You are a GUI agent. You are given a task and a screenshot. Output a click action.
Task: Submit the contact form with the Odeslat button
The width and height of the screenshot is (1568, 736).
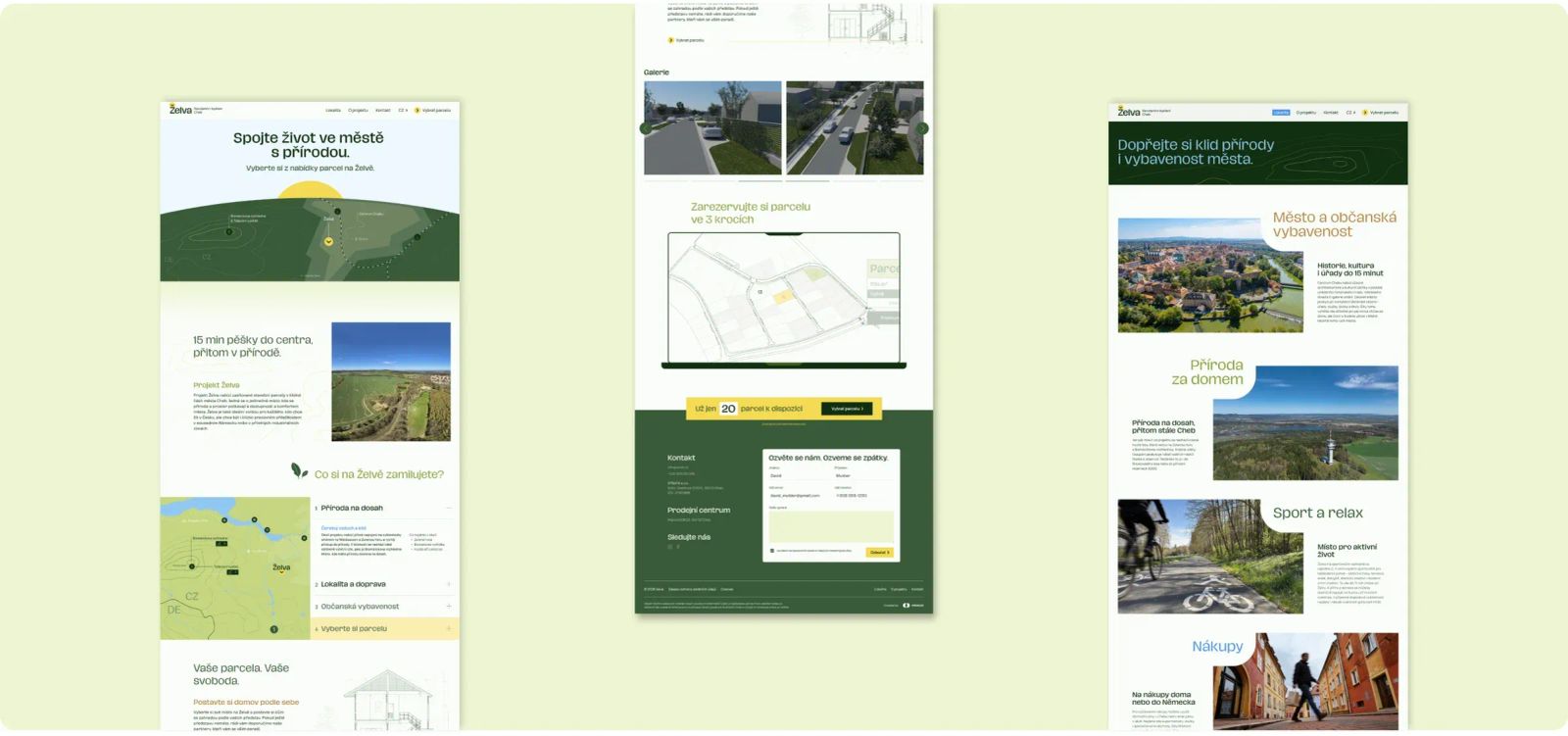point(879,552)
